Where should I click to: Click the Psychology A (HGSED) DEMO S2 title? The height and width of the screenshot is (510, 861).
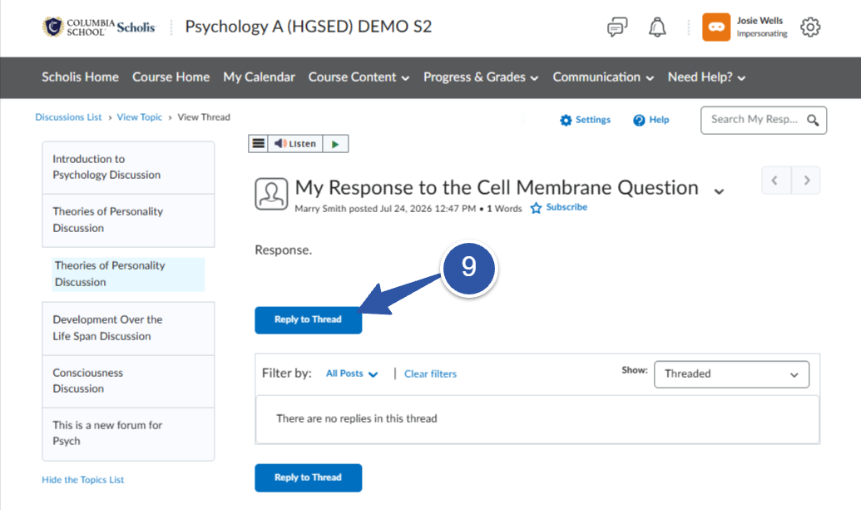tap(308, 26)
